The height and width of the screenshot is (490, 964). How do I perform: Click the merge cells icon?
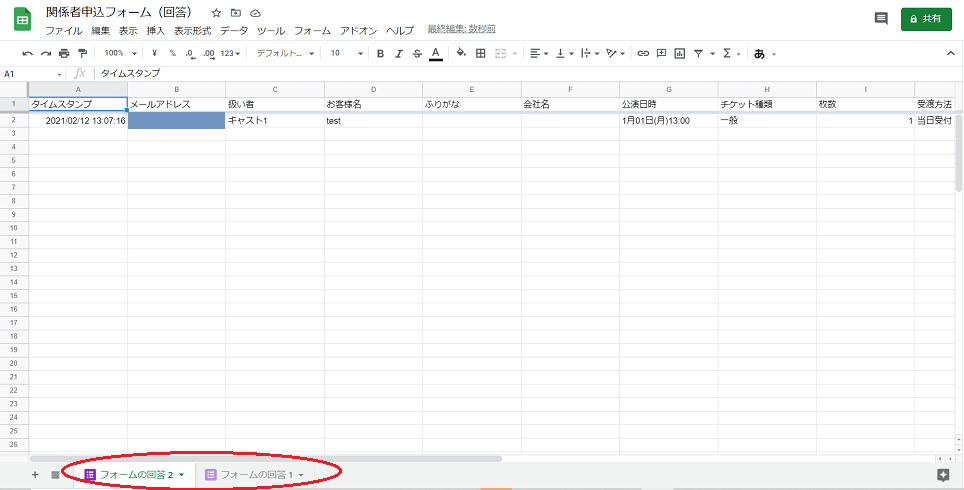[500, 53]
